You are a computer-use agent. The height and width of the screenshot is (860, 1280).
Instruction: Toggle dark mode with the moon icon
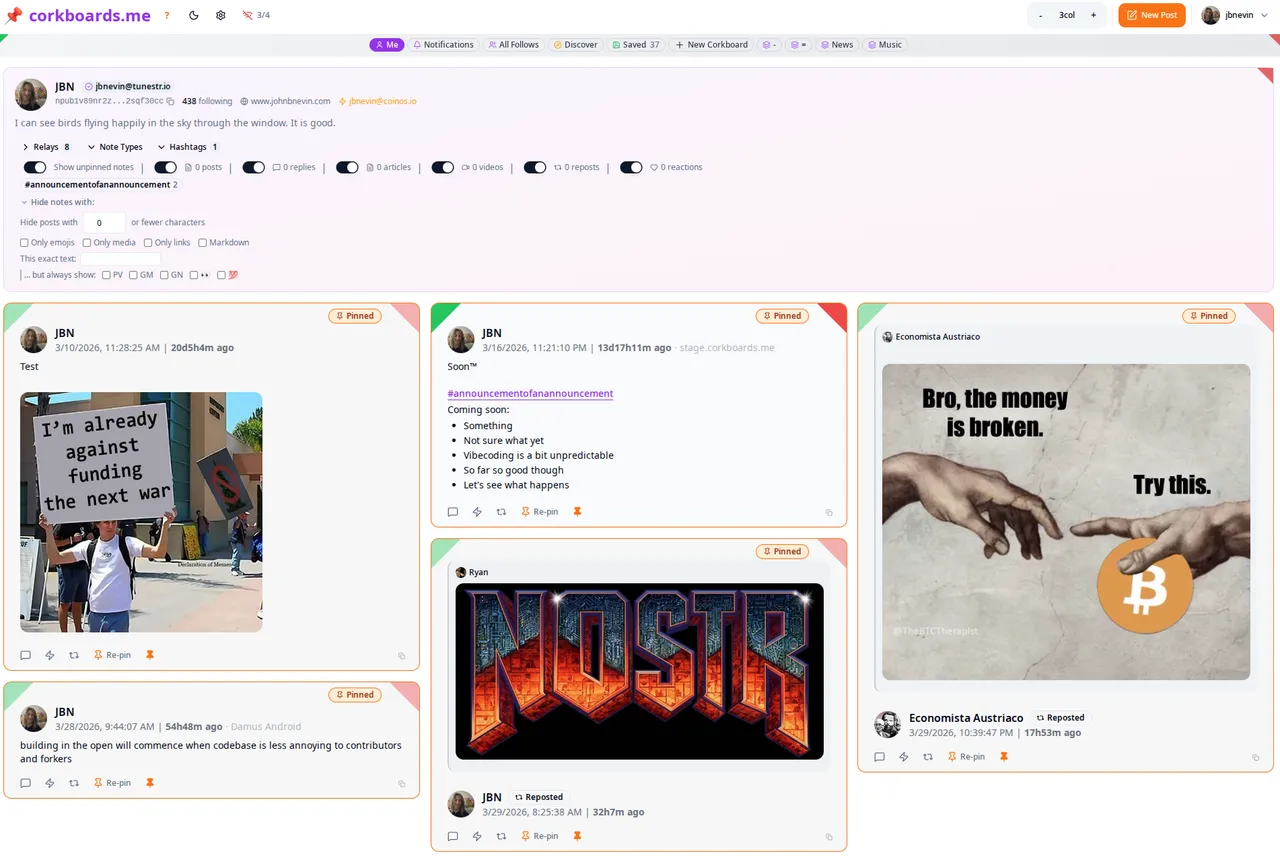pyautogui.click(x=194, y=15)
